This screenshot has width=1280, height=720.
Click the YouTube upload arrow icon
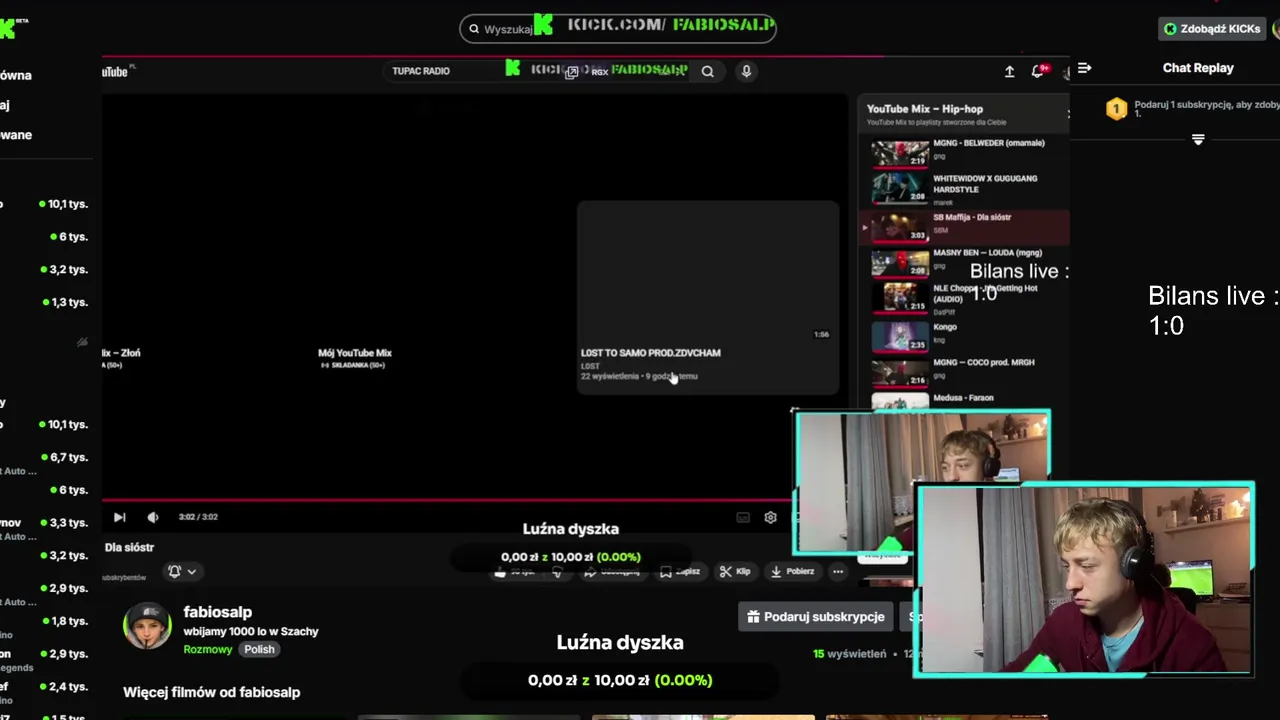1009,71
